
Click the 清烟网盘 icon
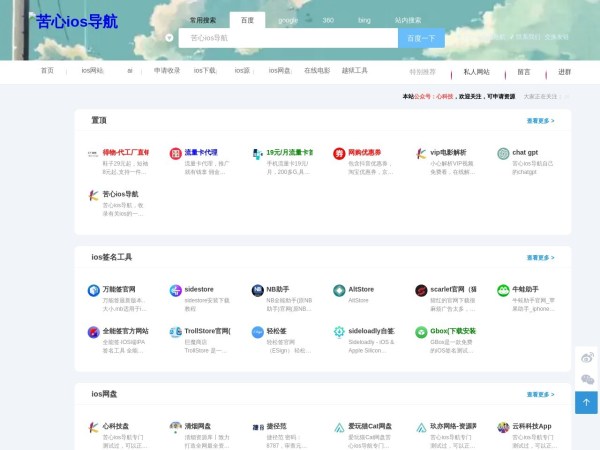pyautogui.click(x=175, y=427)
